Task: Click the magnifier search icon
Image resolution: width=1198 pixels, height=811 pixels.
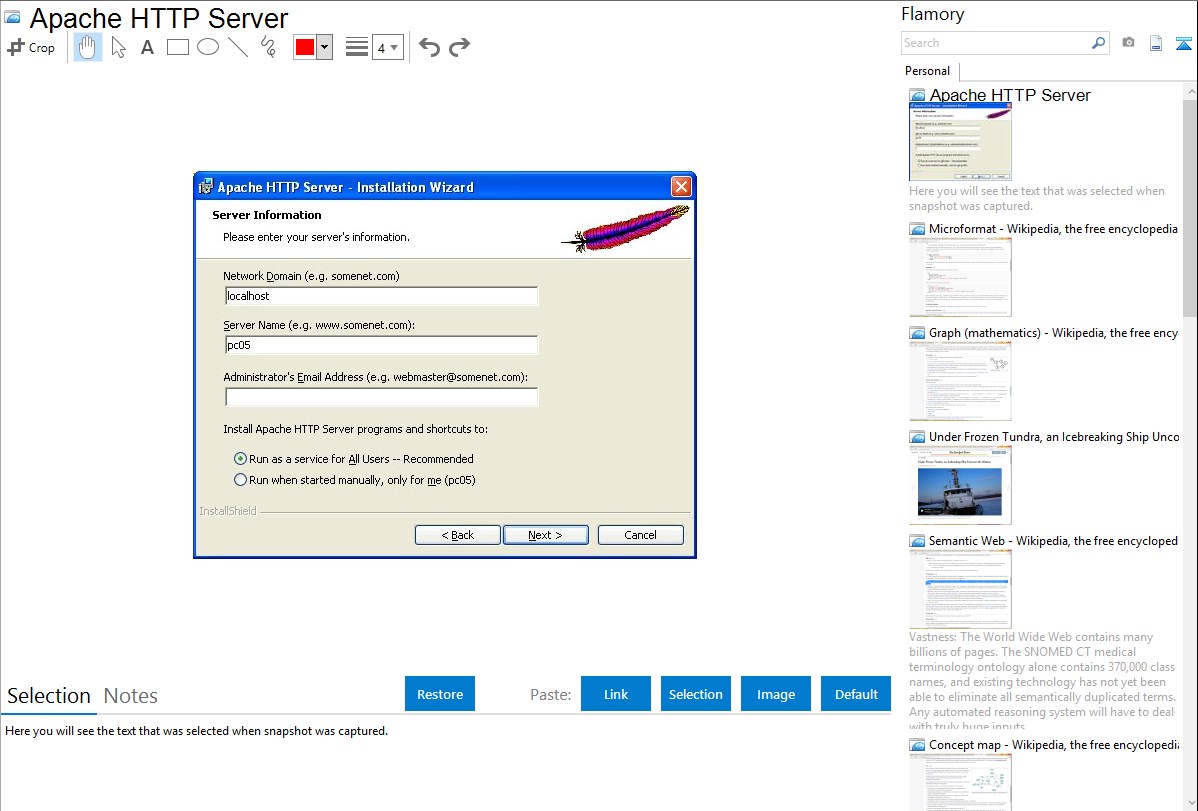Action: [x=1098, y=43]
